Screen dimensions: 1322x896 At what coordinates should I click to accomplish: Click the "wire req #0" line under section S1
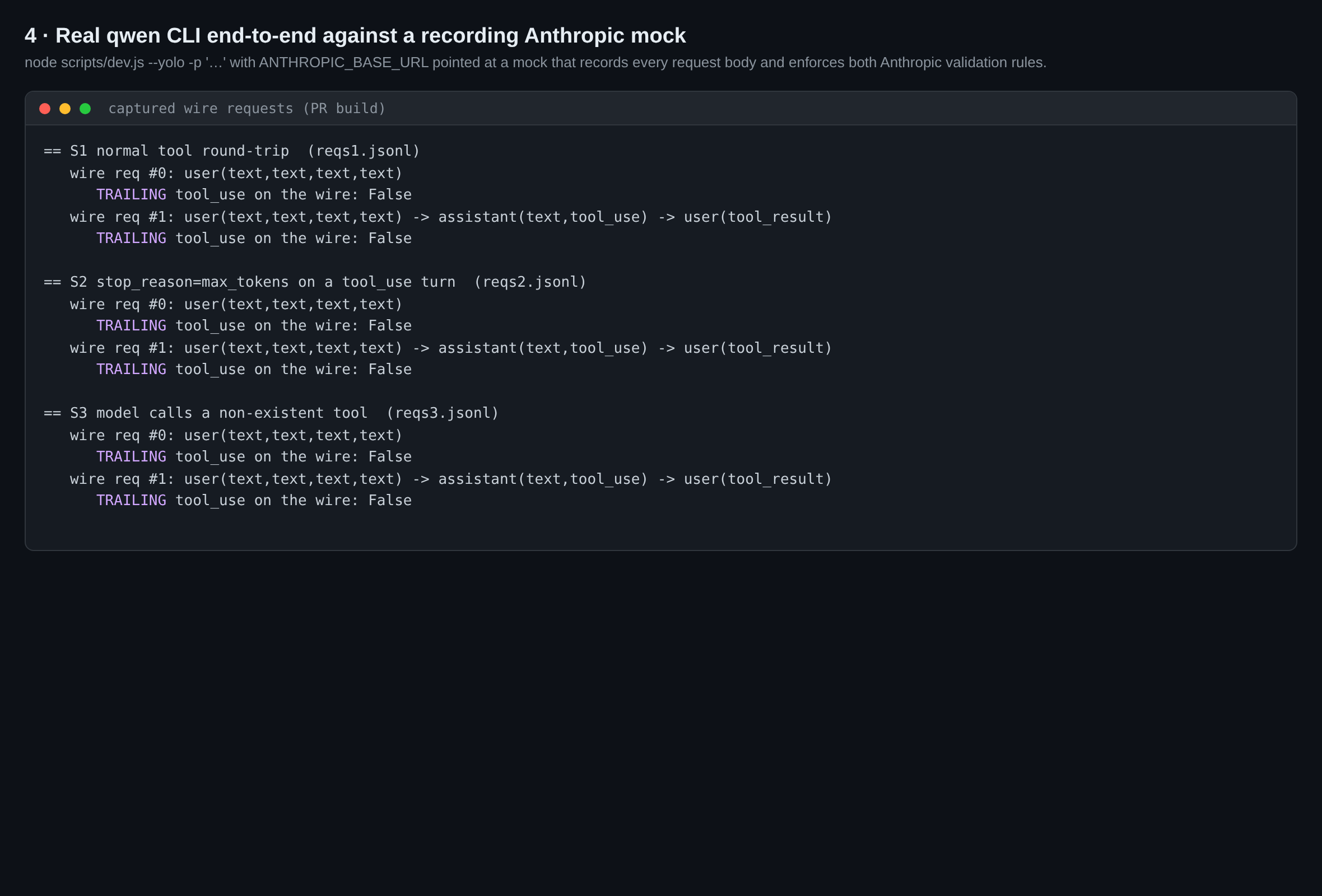[x=236, y=174]
